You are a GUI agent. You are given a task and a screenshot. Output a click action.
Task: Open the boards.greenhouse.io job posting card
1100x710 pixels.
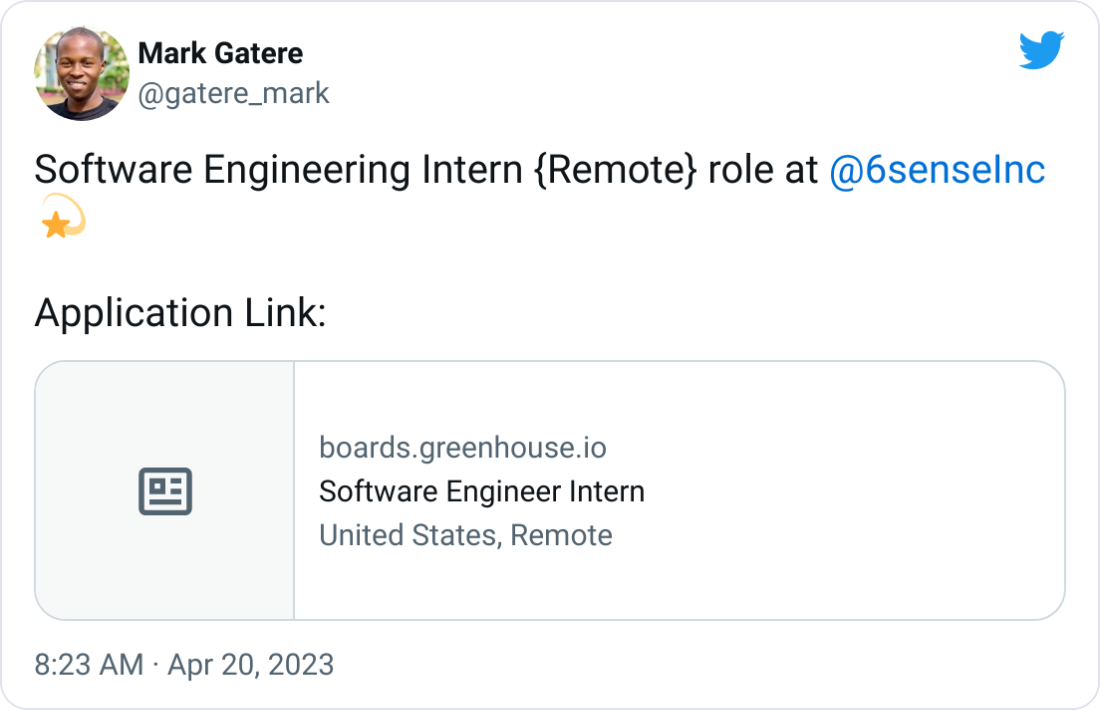point(550,490)
